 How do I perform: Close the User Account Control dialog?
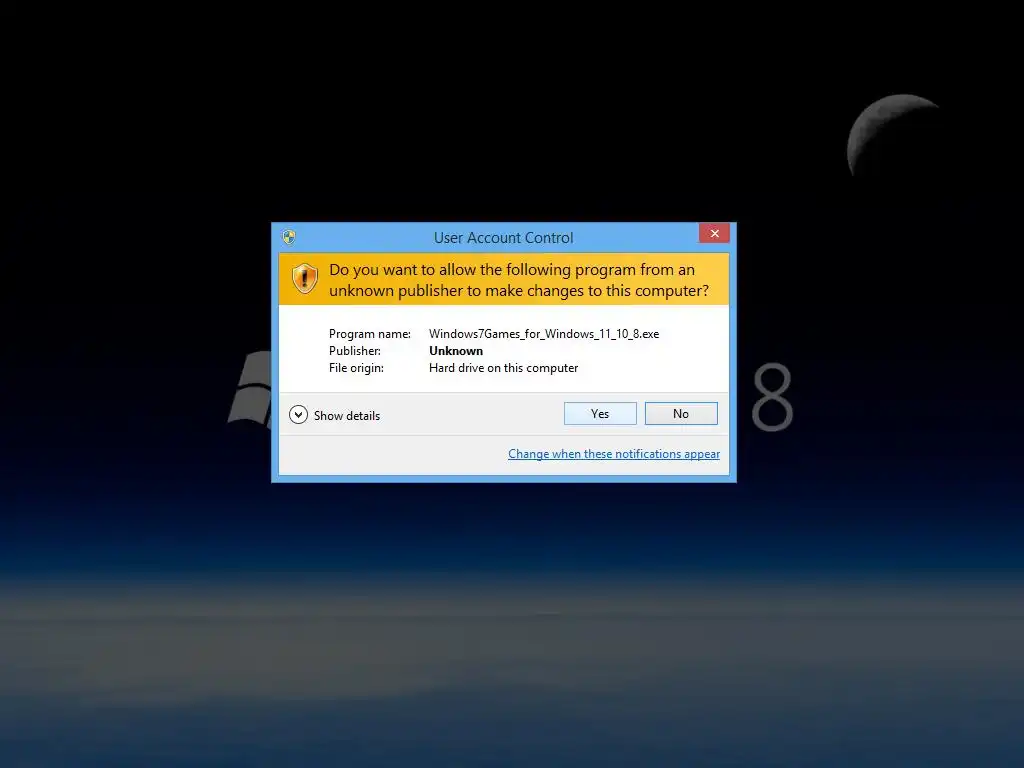pyautogui.click(x=714, y=233)
